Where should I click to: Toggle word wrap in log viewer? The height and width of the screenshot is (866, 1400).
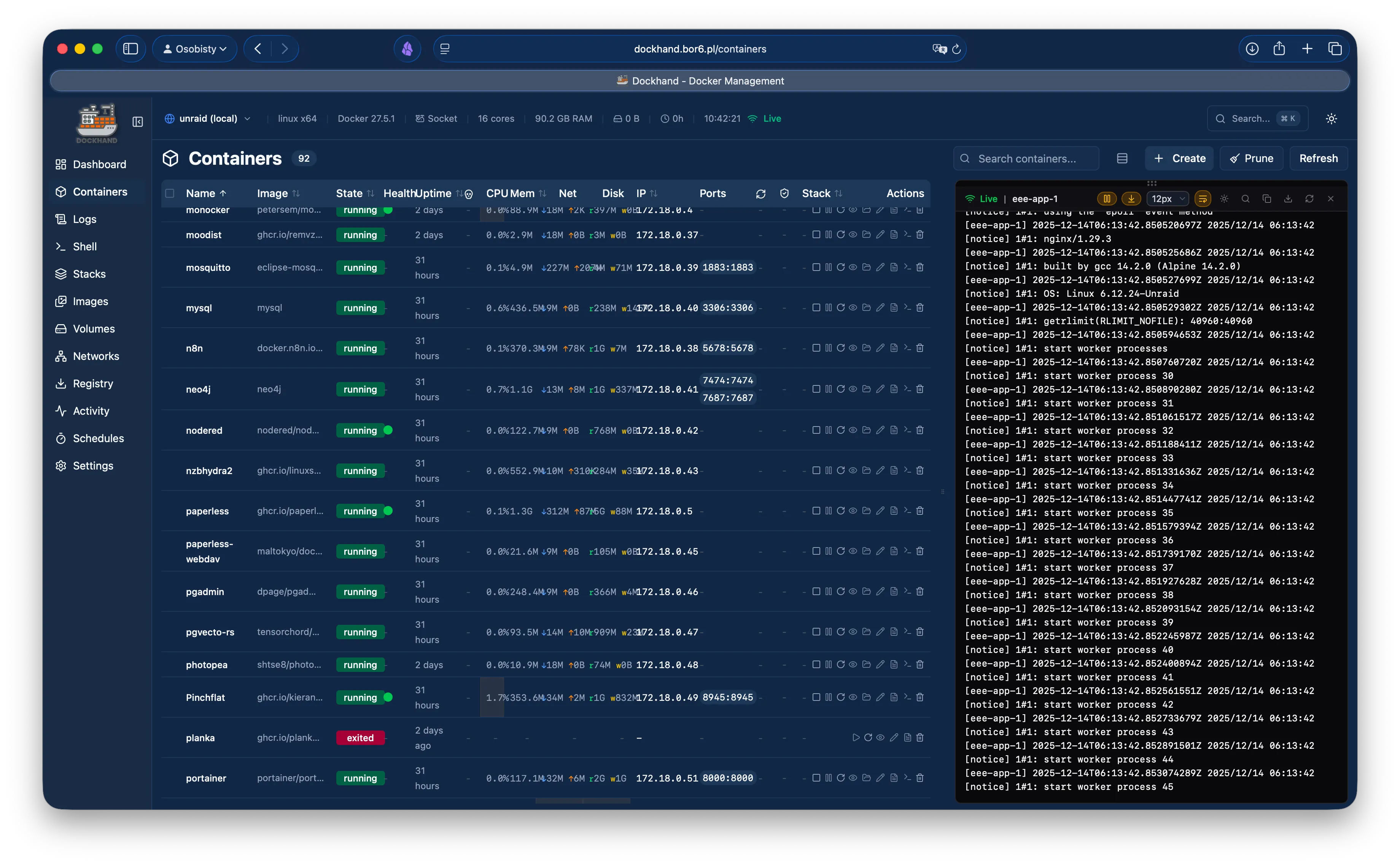1203,199
